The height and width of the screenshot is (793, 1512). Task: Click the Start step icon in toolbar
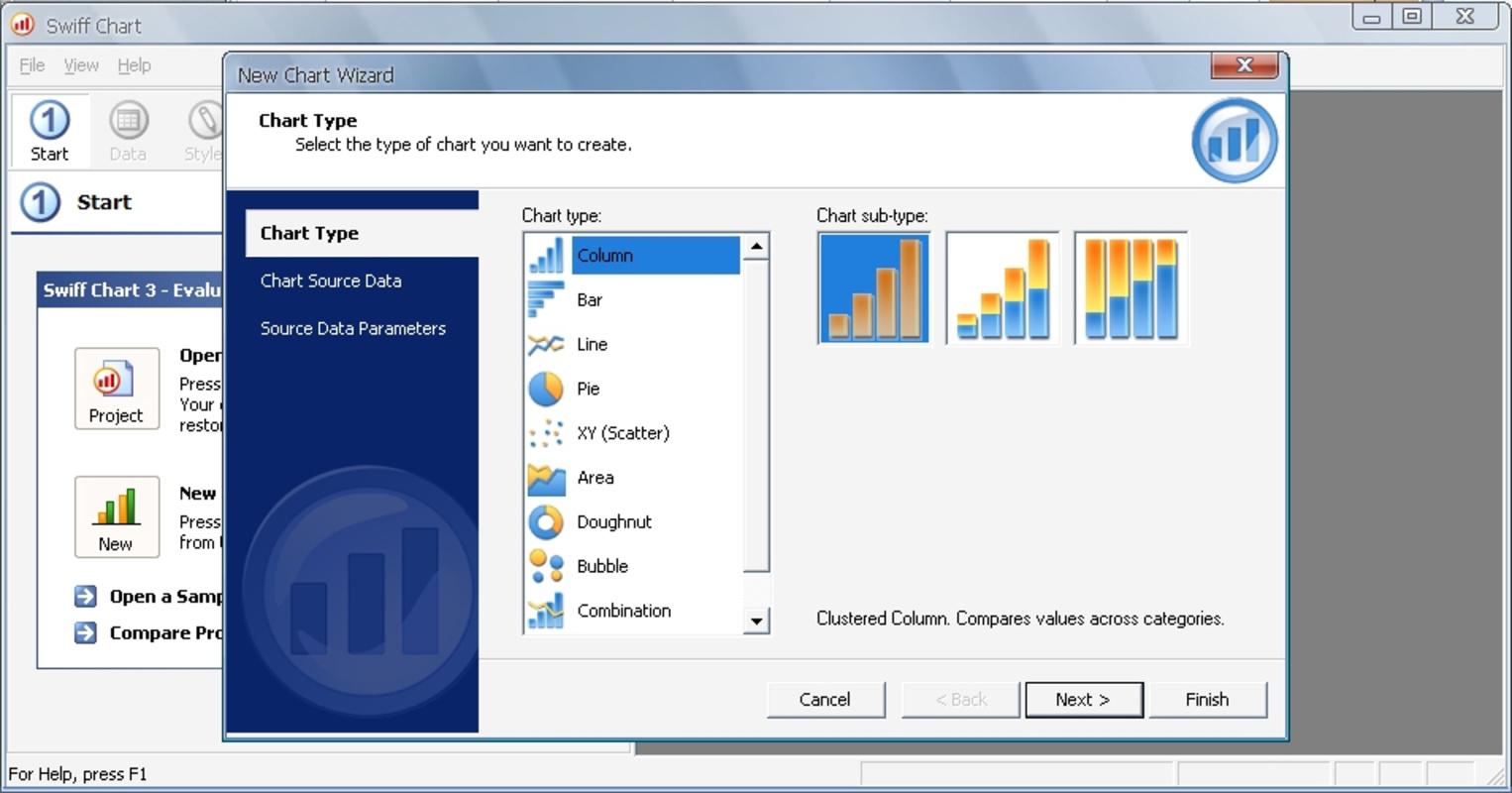coord(50,130)
